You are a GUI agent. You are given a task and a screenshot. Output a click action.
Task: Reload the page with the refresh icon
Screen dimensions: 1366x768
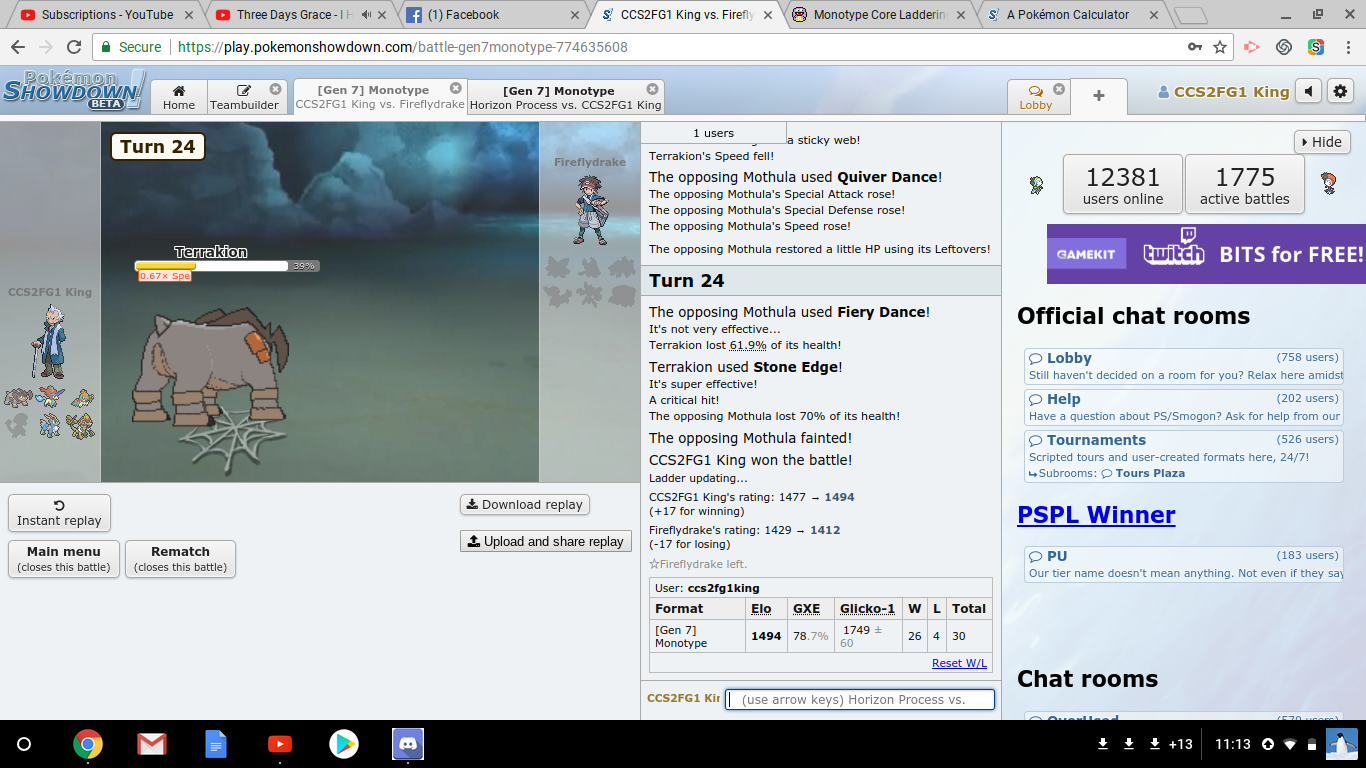(x=74, y=47)
